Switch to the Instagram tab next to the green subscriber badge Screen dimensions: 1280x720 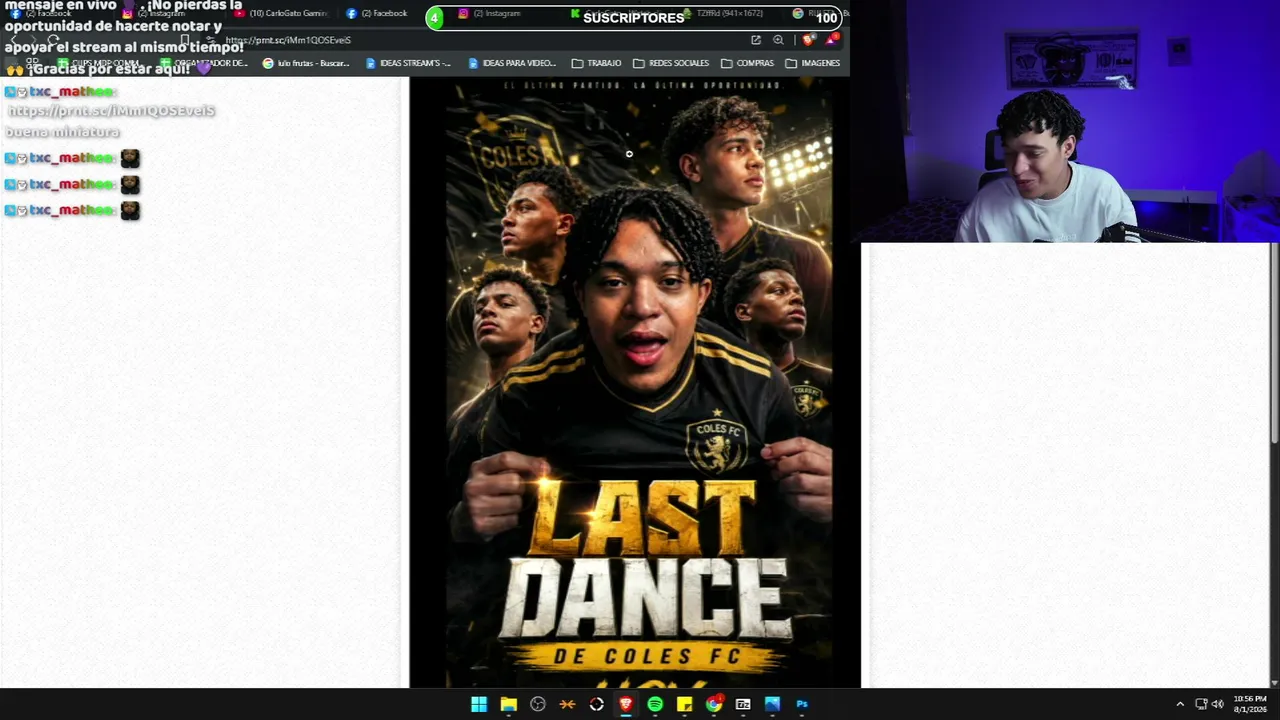coord(491,13)
